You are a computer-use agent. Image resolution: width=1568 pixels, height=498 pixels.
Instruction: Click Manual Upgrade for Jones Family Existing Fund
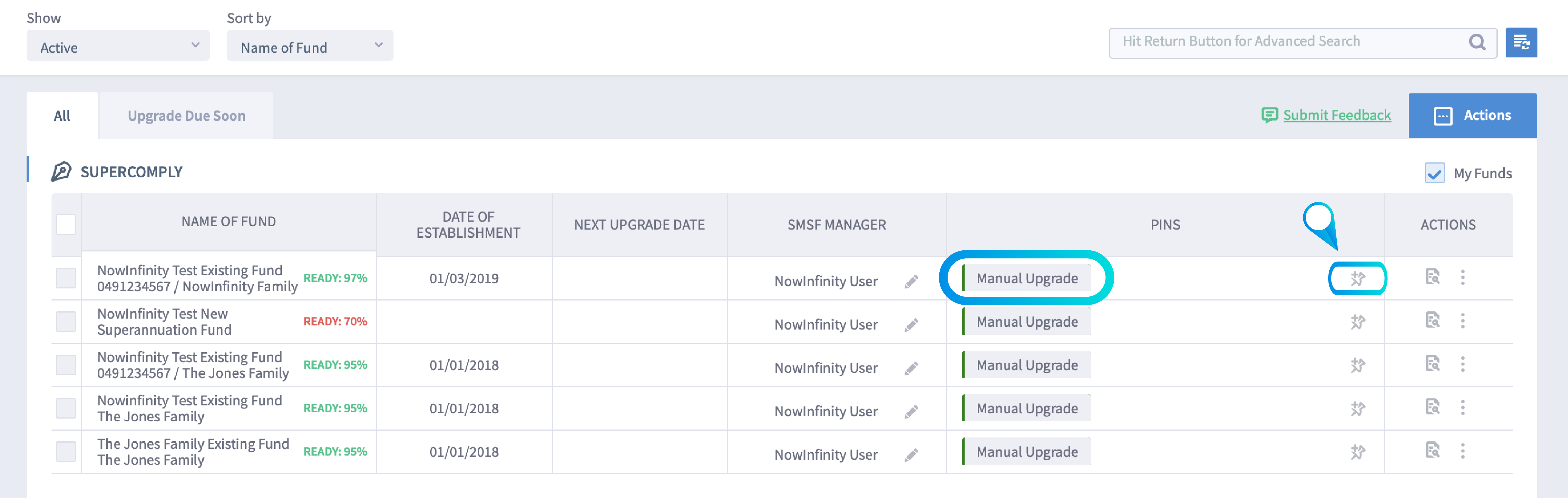(1026, 451)
